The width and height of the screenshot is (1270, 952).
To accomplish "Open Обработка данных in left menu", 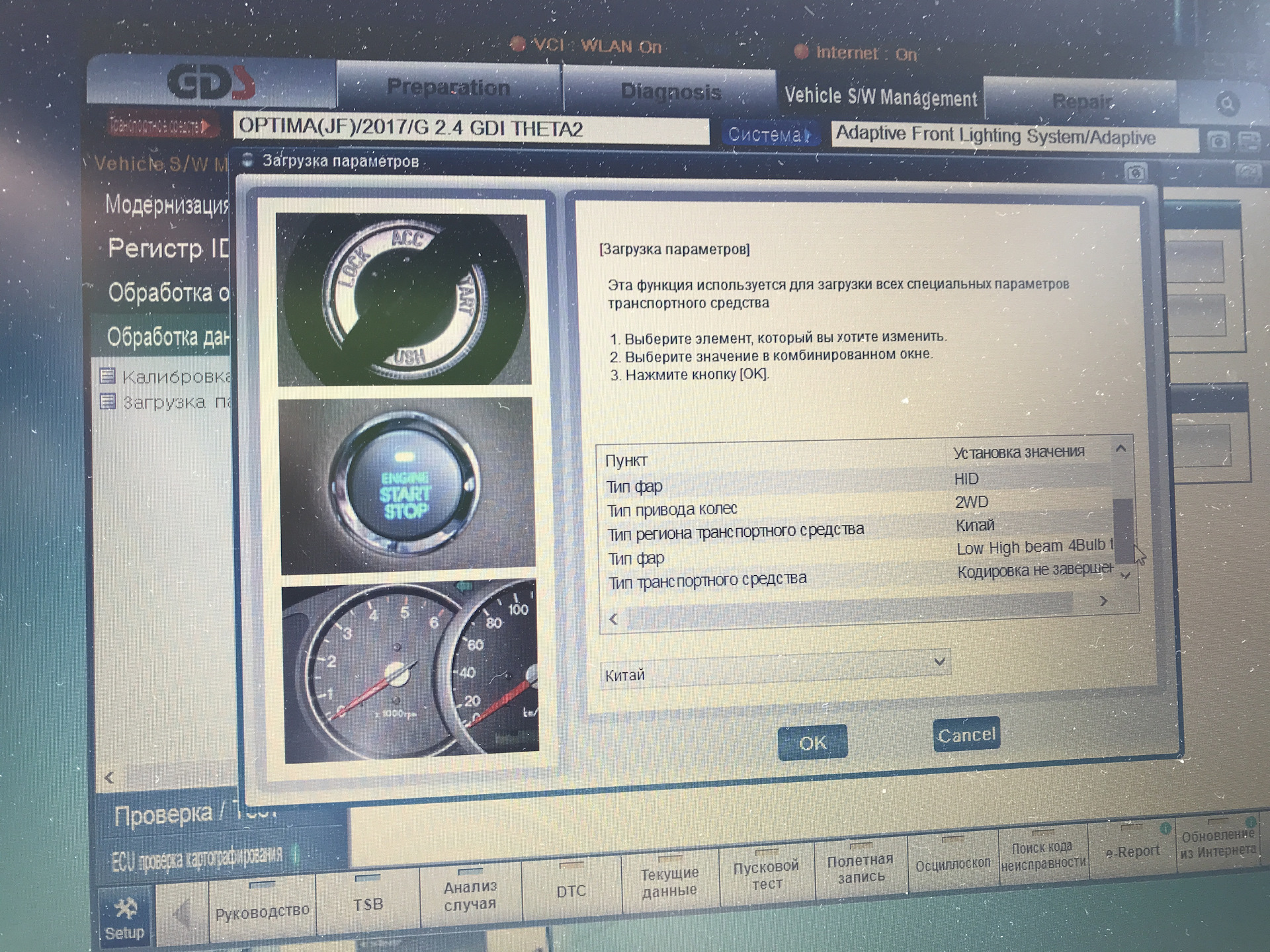I will coord(168,337).
